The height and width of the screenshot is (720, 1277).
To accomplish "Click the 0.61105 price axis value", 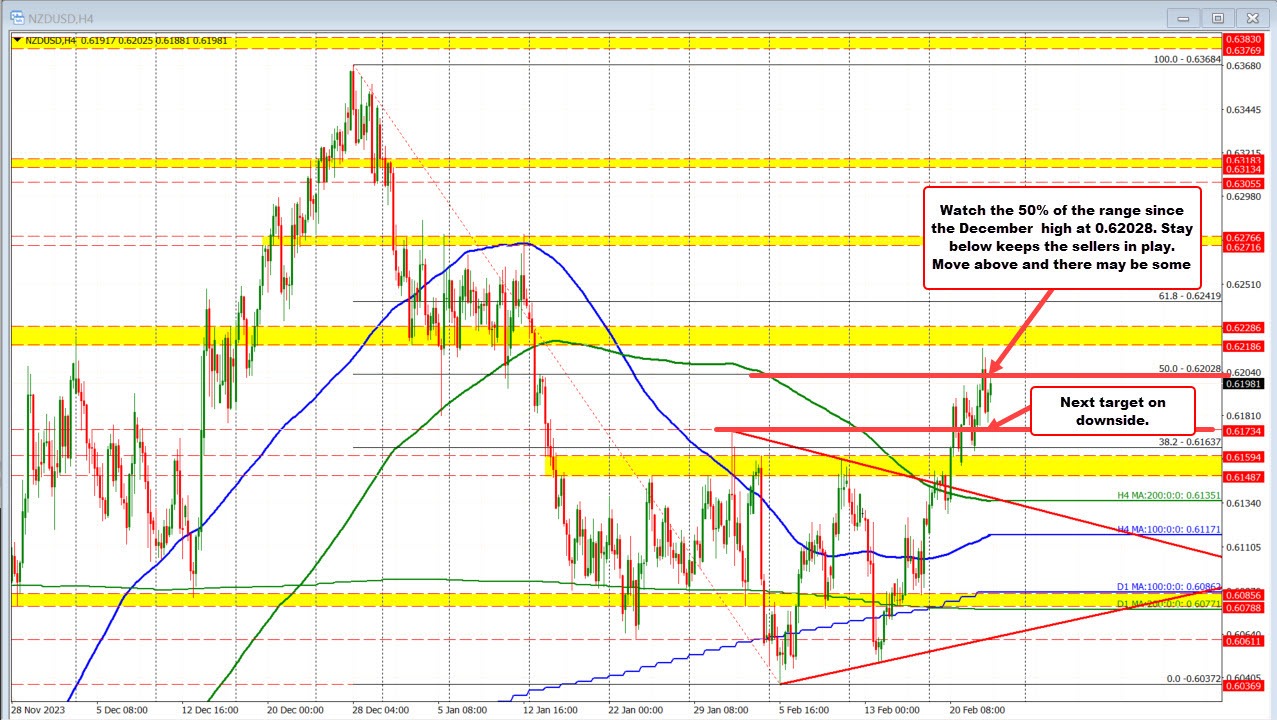I will tap(1241, 547).
